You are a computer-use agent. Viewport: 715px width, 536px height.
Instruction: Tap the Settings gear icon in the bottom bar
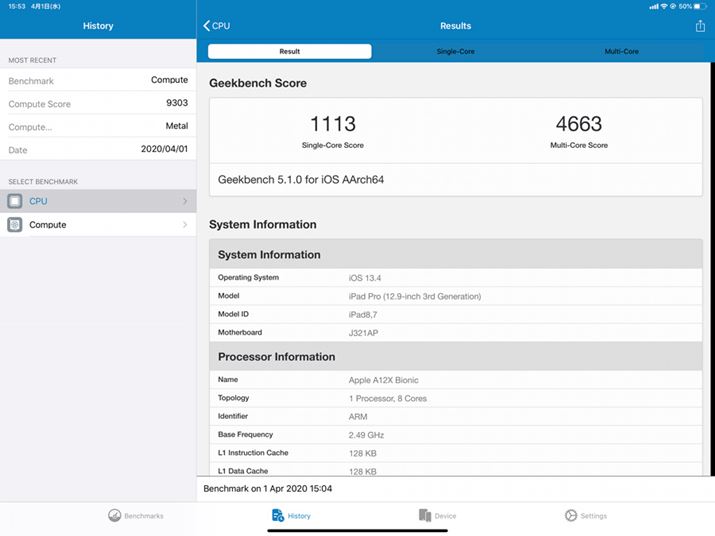571,516
